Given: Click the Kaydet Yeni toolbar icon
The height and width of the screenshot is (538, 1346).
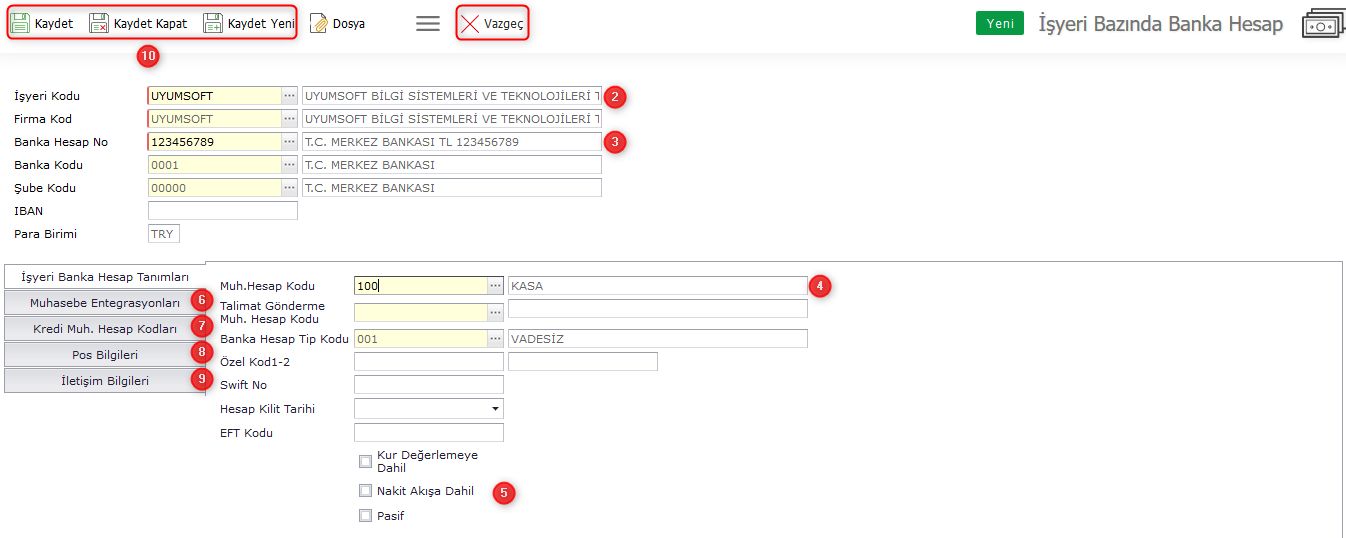Looking at the screenshot, I should 213,23.
